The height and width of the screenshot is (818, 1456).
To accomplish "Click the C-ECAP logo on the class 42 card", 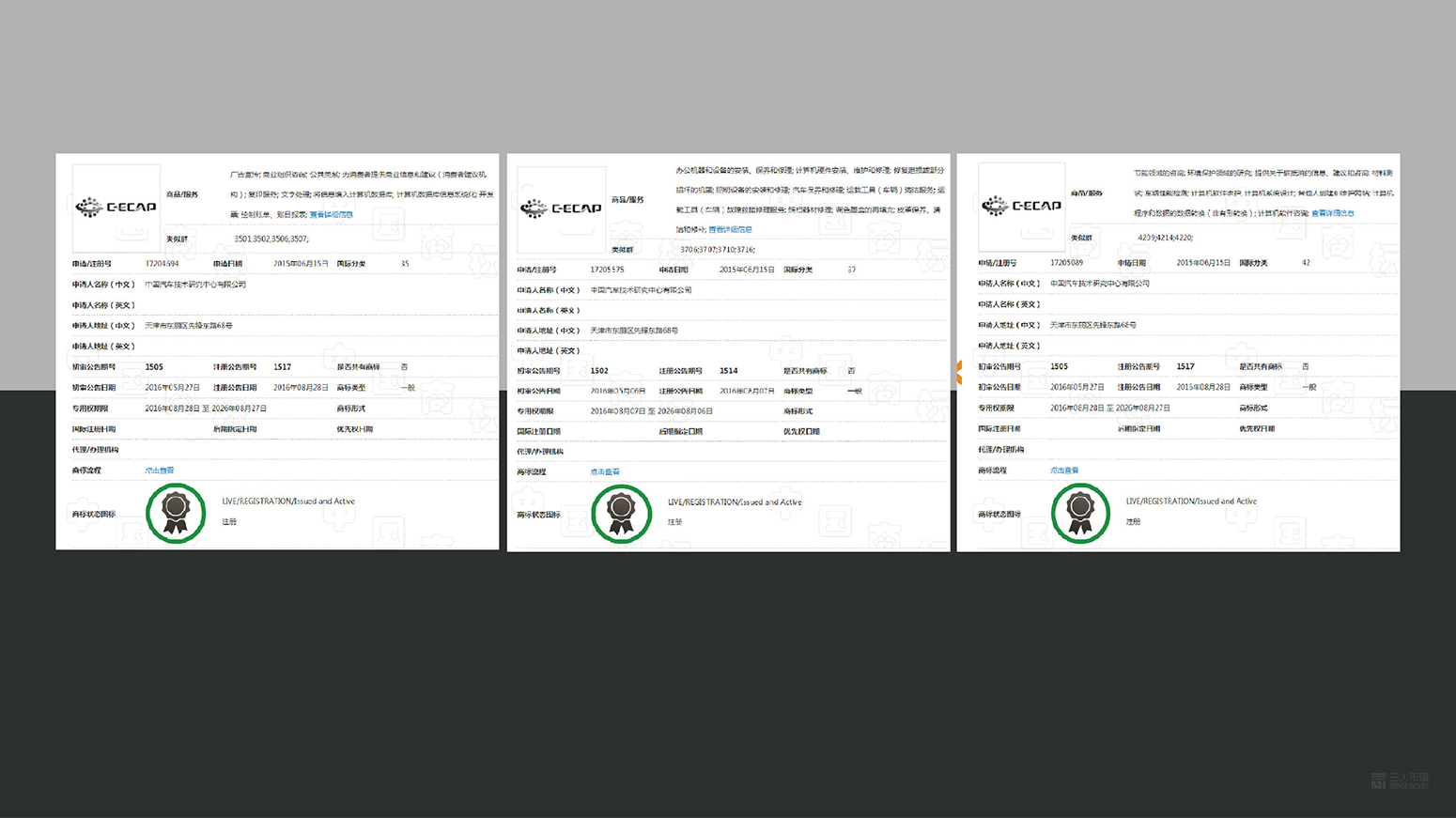I will coord(1021,205).
